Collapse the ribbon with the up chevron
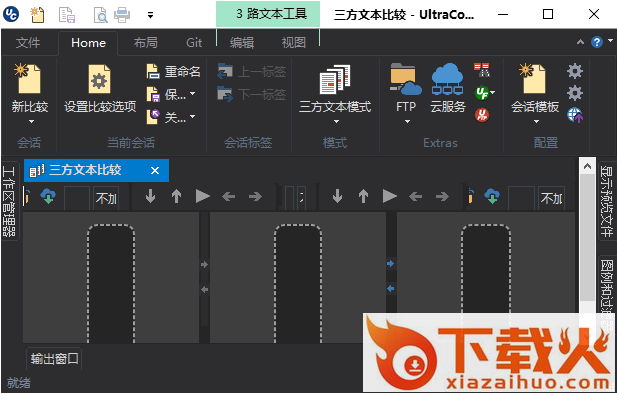The width and height of the screenshot is (617, 394). [580, 42]
